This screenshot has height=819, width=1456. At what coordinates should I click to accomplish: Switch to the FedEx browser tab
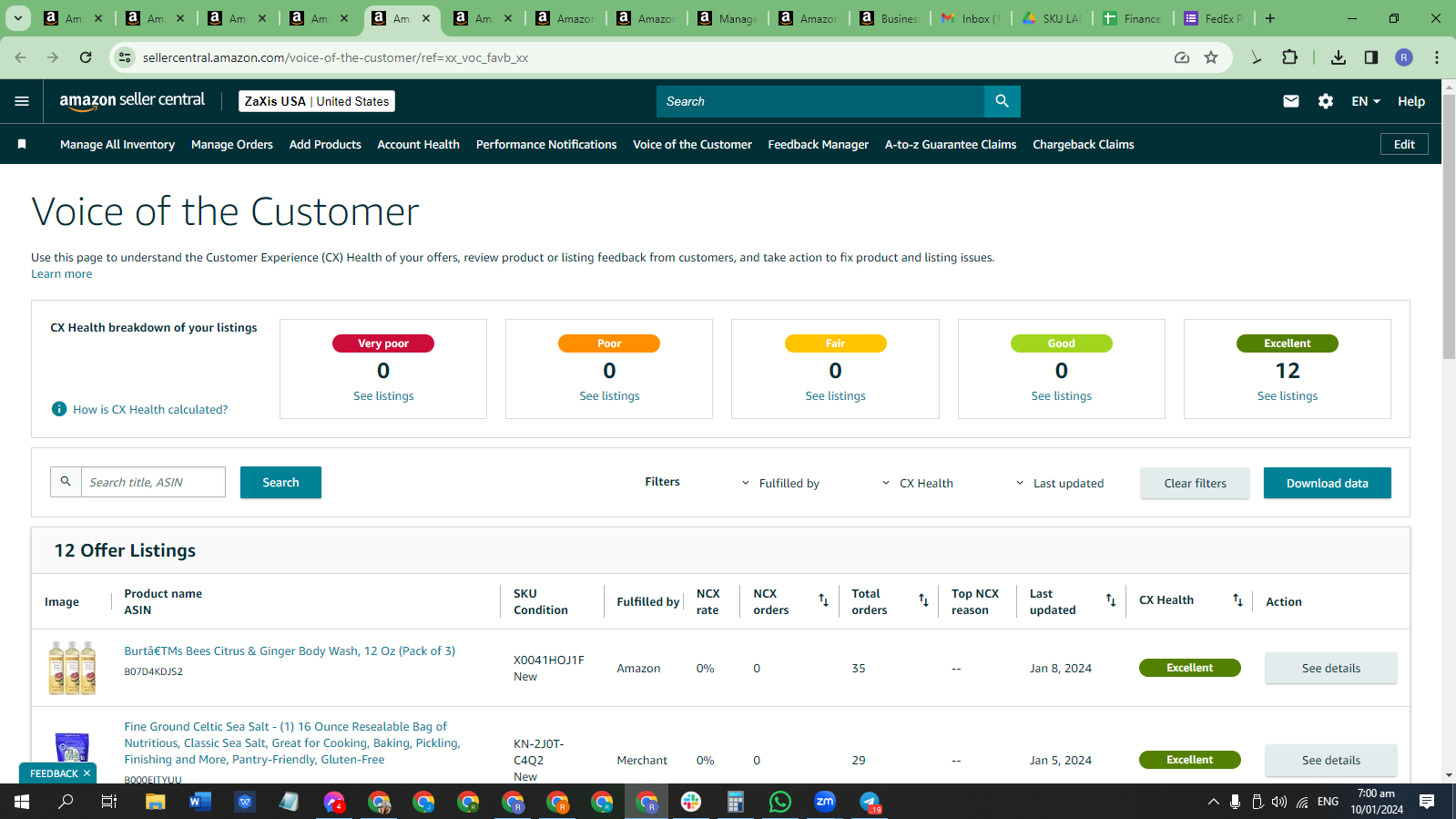pyautogui.click(x=1214, y=18)
